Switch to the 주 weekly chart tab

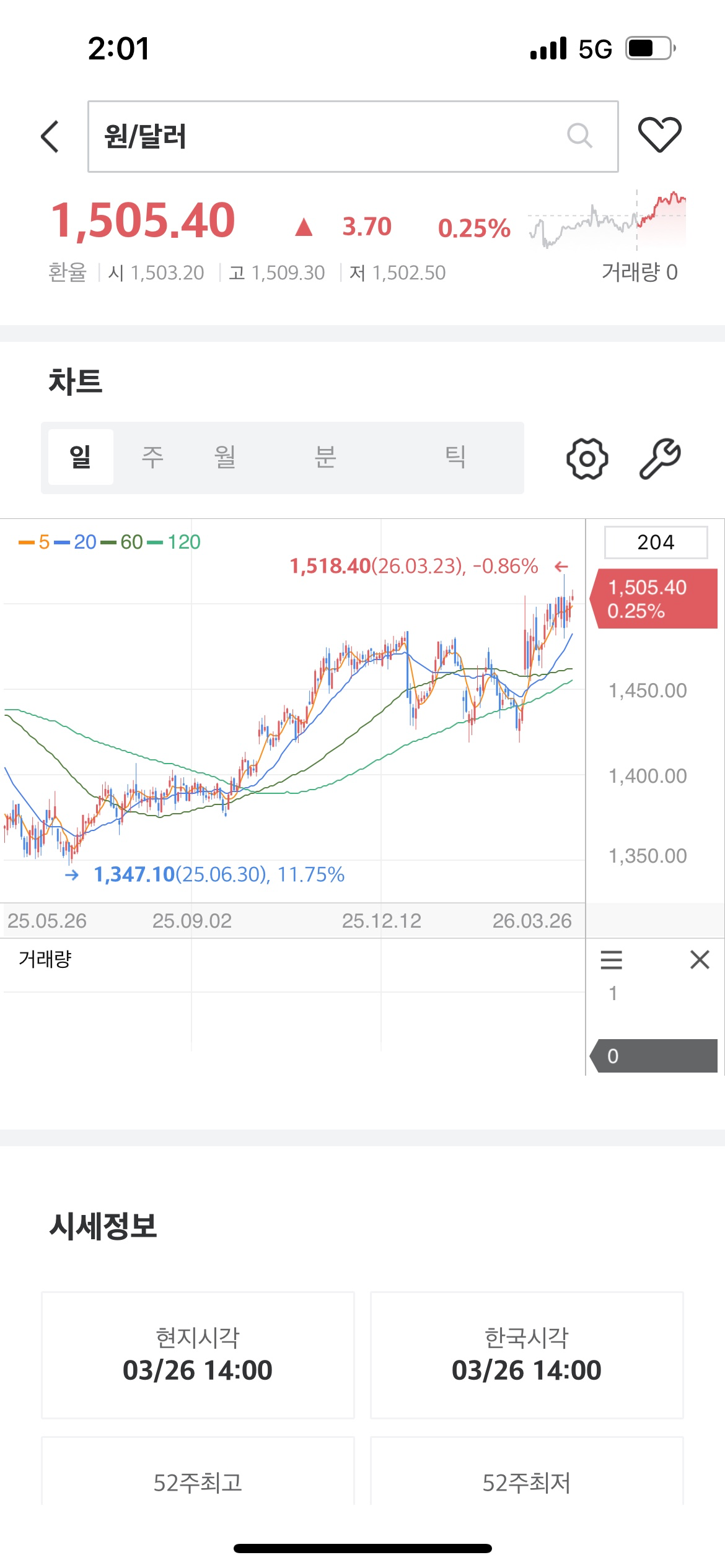pos(152,457)
